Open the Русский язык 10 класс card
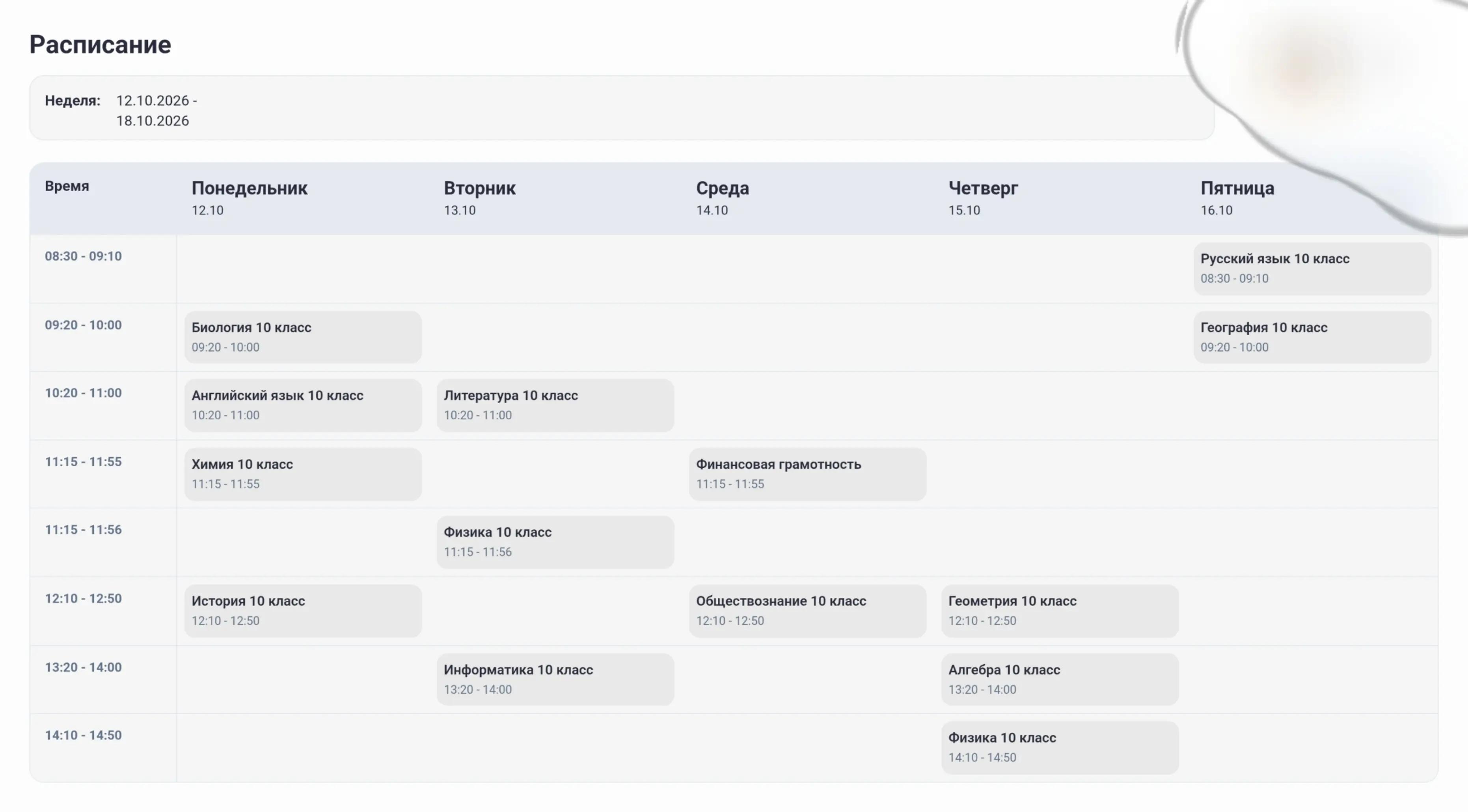Viewport: 1468px width, 812px height. 1312,268
